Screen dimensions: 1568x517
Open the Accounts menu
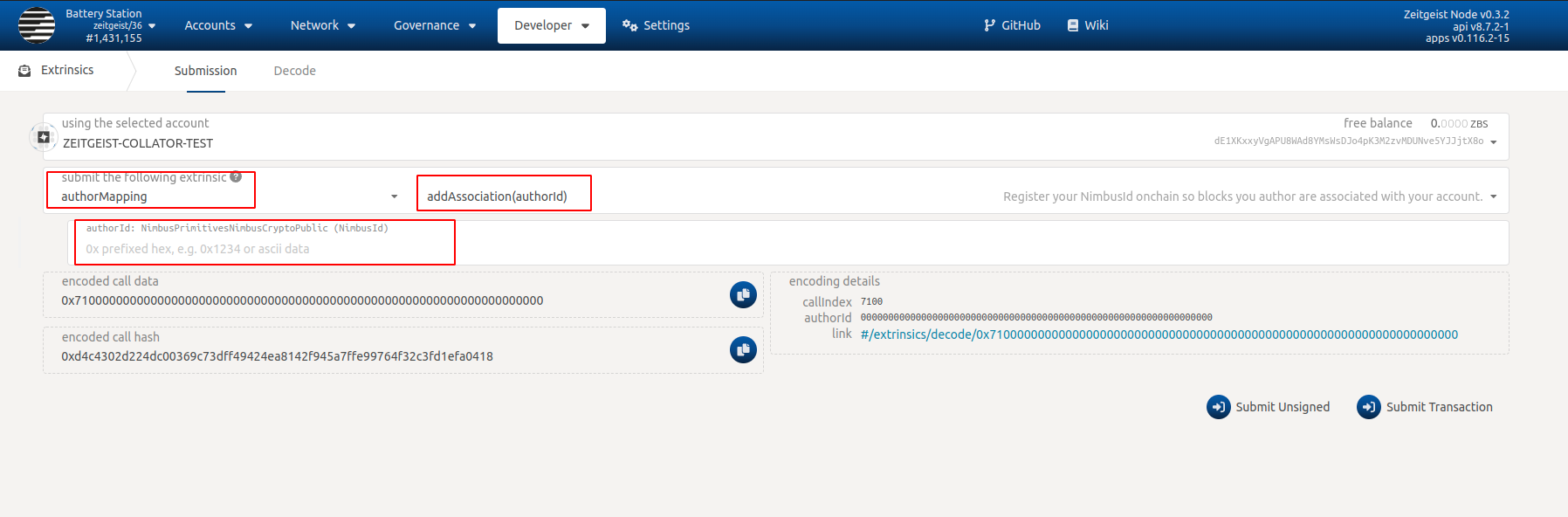coord(218,25)
